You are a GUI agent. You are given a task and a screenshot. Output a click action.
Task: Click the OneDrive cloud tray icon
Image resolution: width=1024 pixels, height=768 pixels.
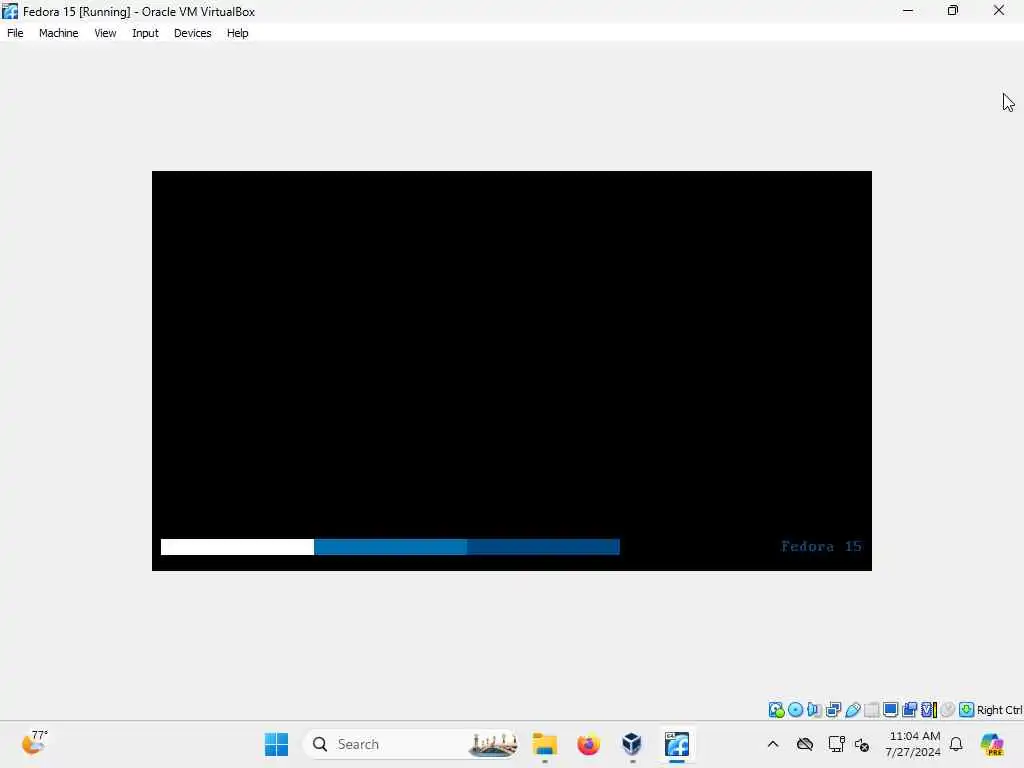click(x=805, y=744)
